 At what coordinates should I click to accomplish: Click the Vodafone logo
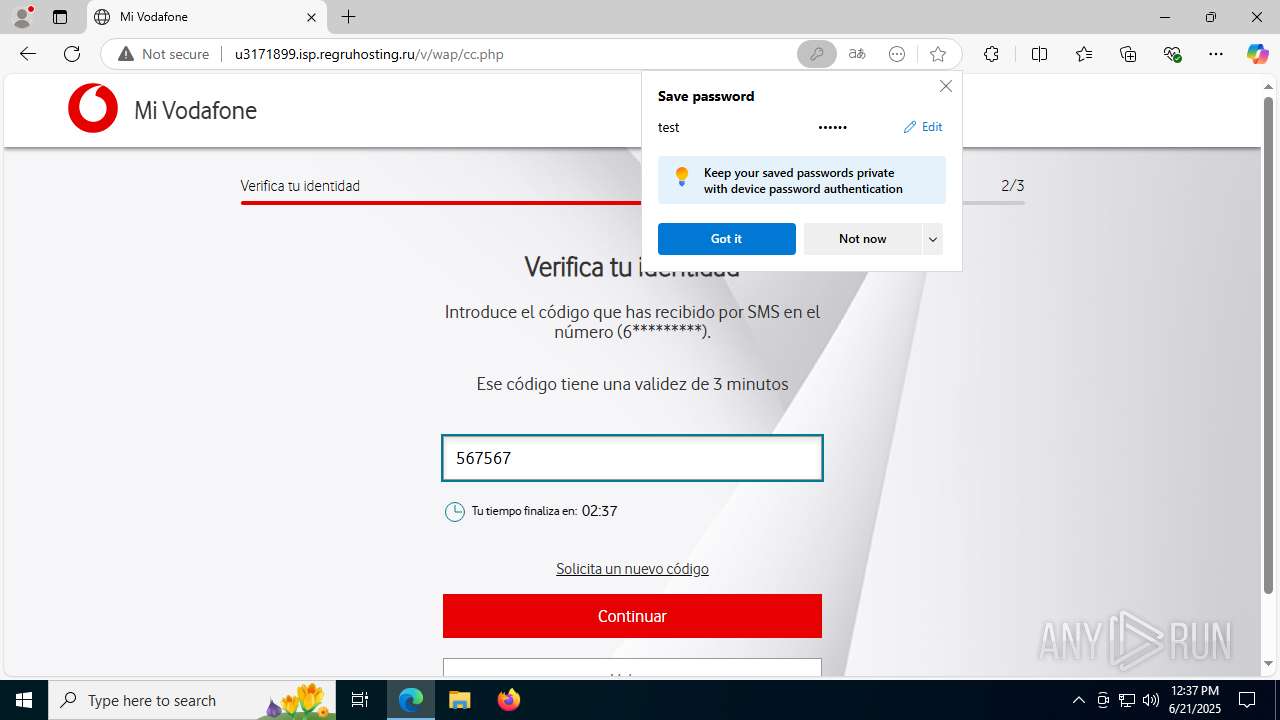pyautogui.click(x=93, y=108)
